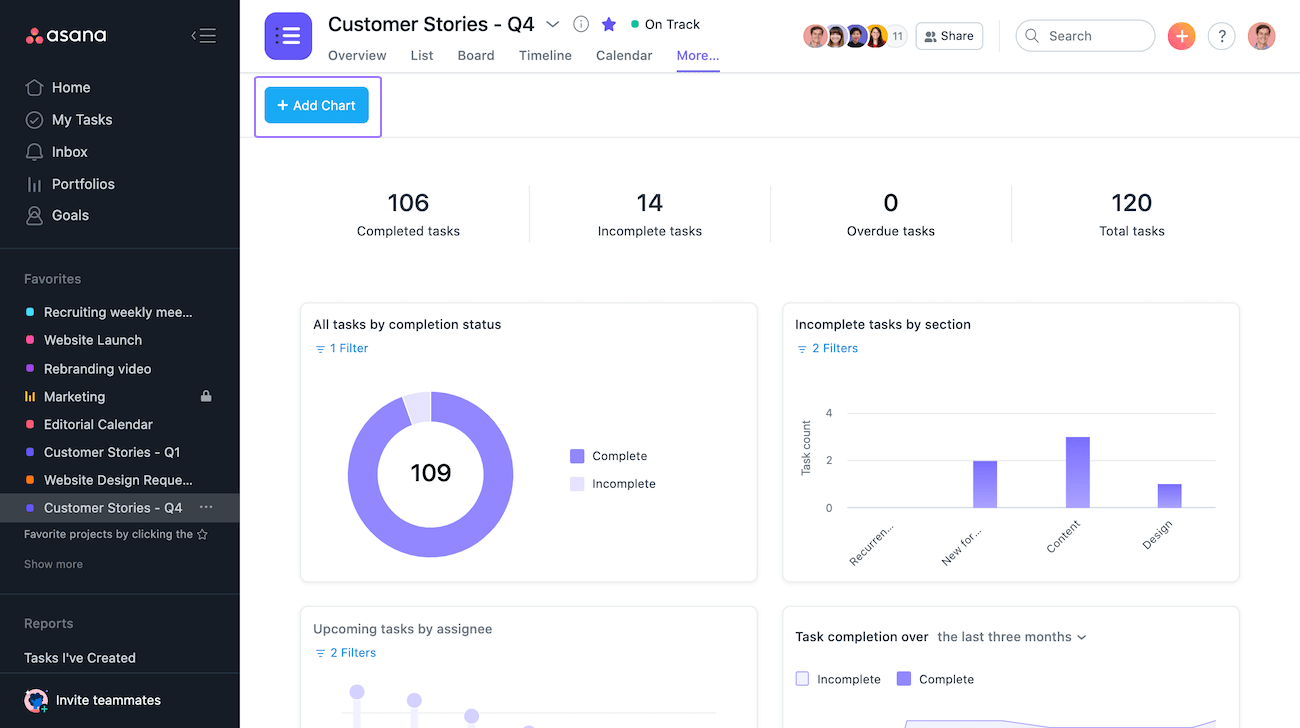
Task: Open the Board view tab
Action: click(475, 56)
